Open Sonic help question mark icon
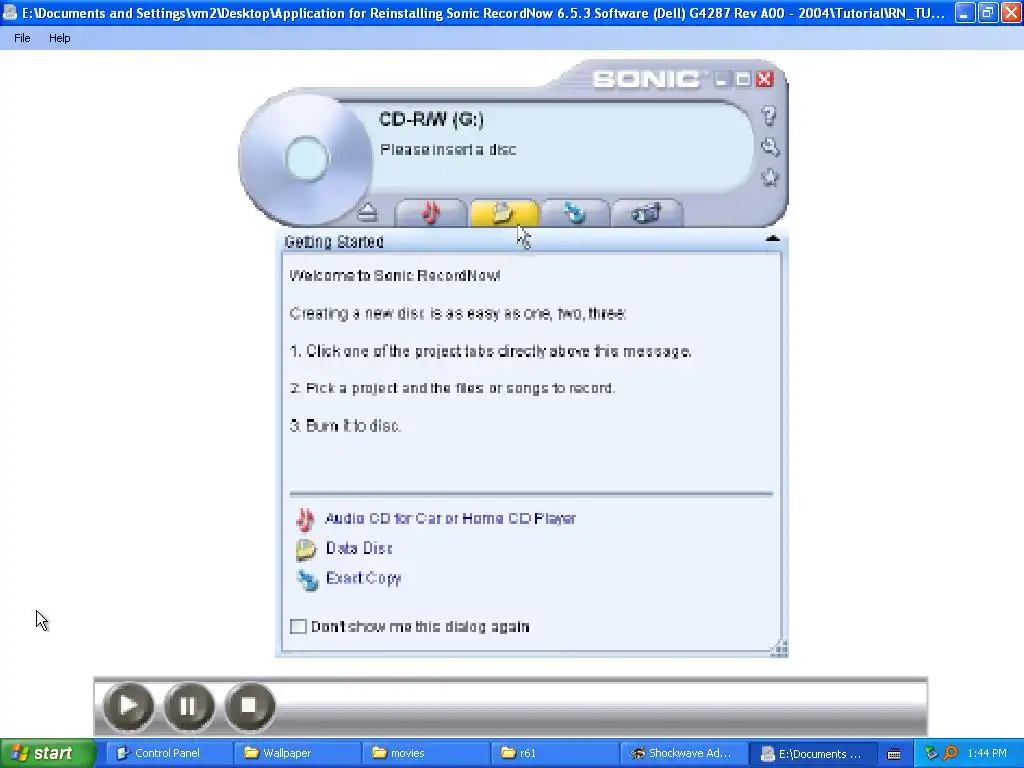This screenshot has height=768, width=1024. [x=769, y=116]
